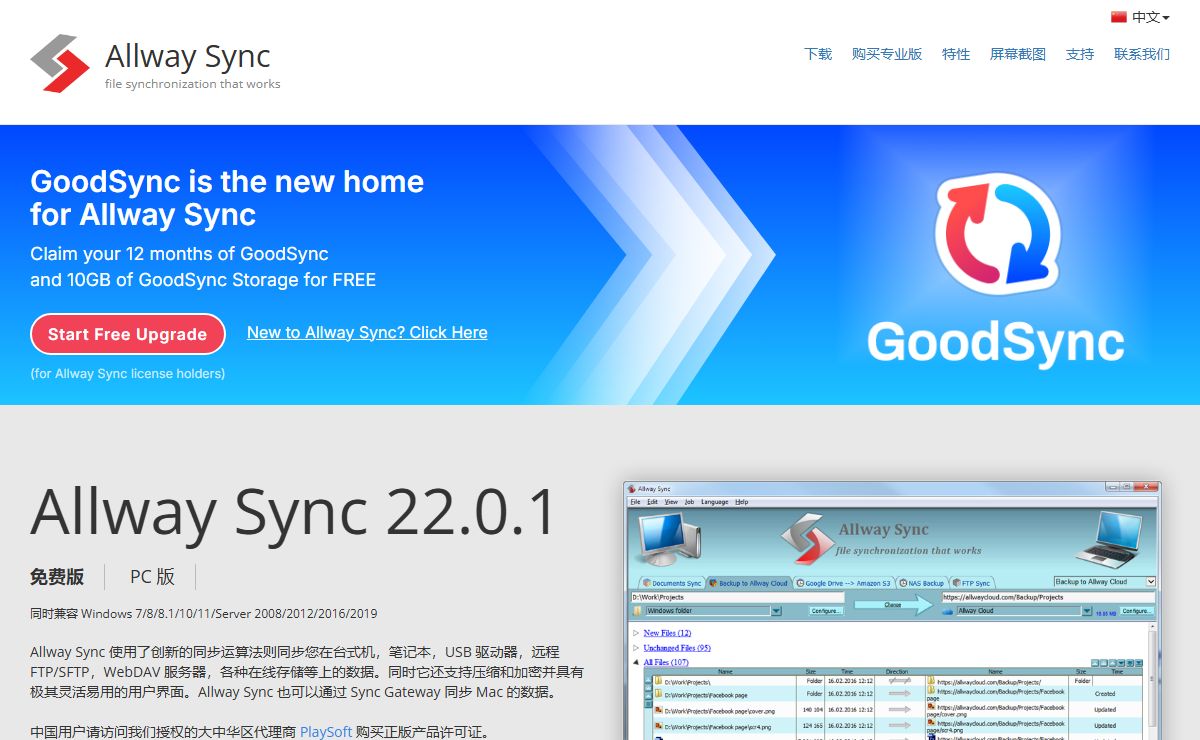Click the GoodSync is the new home headline

pyautogui.click(x=227, y=198)
